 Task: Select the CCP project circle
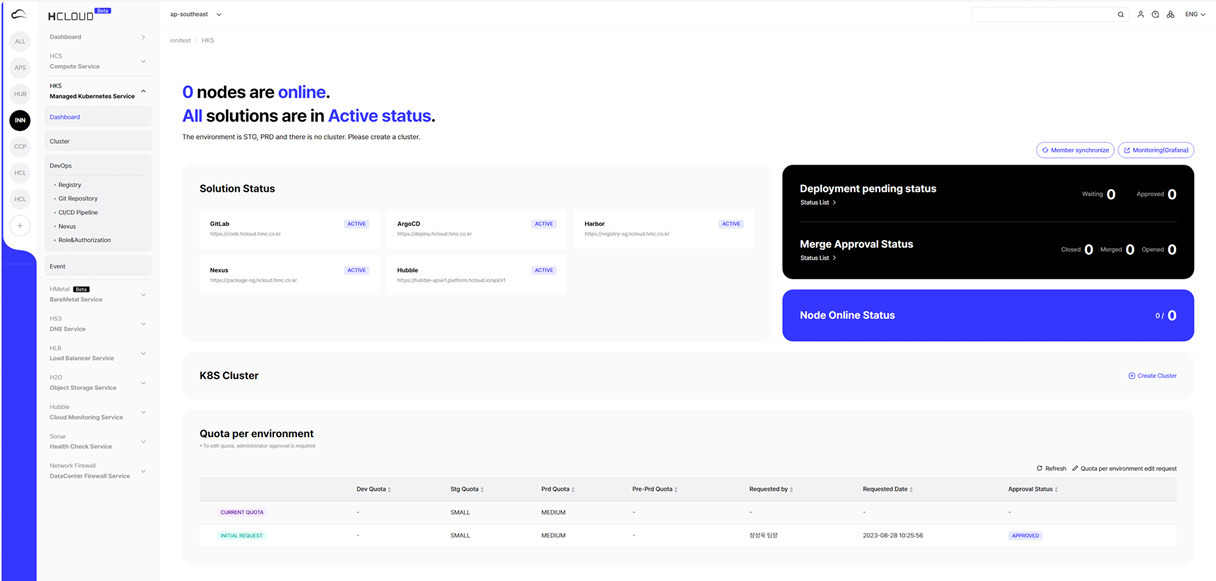coord(20,146)
